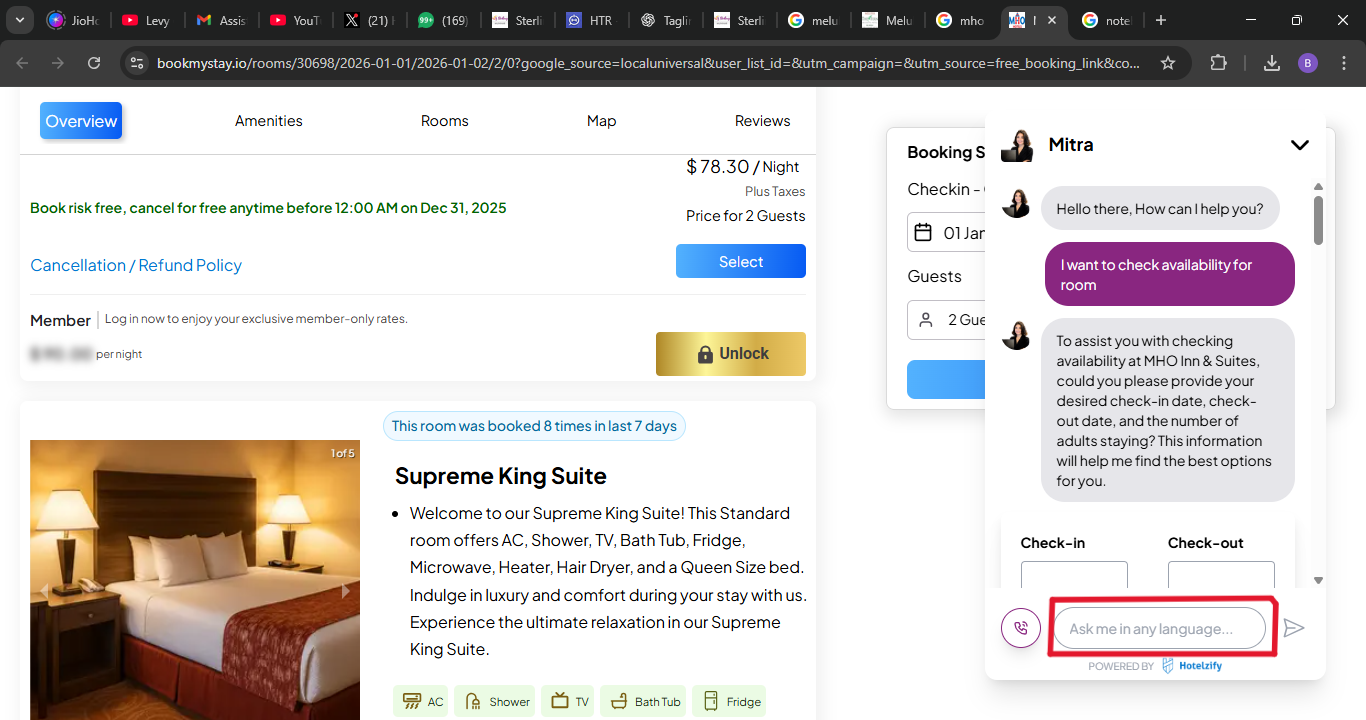Viewport: 1366px width, 720px height.
Task: Click the Mitra avatar in chat header
Action: 1017,146
